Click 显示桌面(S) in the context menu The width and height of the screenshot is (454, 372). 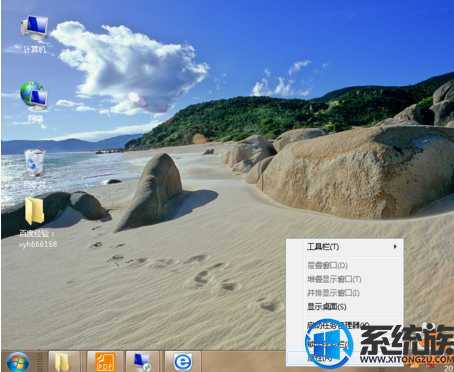[345, 307]
